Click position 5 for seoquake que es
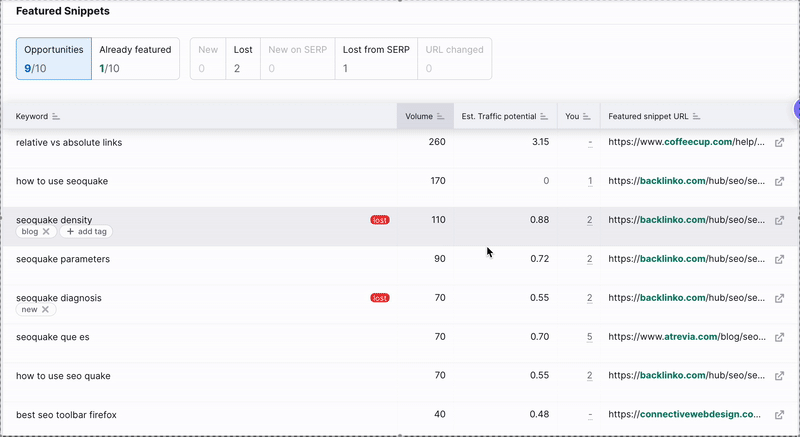 (590, 337)
